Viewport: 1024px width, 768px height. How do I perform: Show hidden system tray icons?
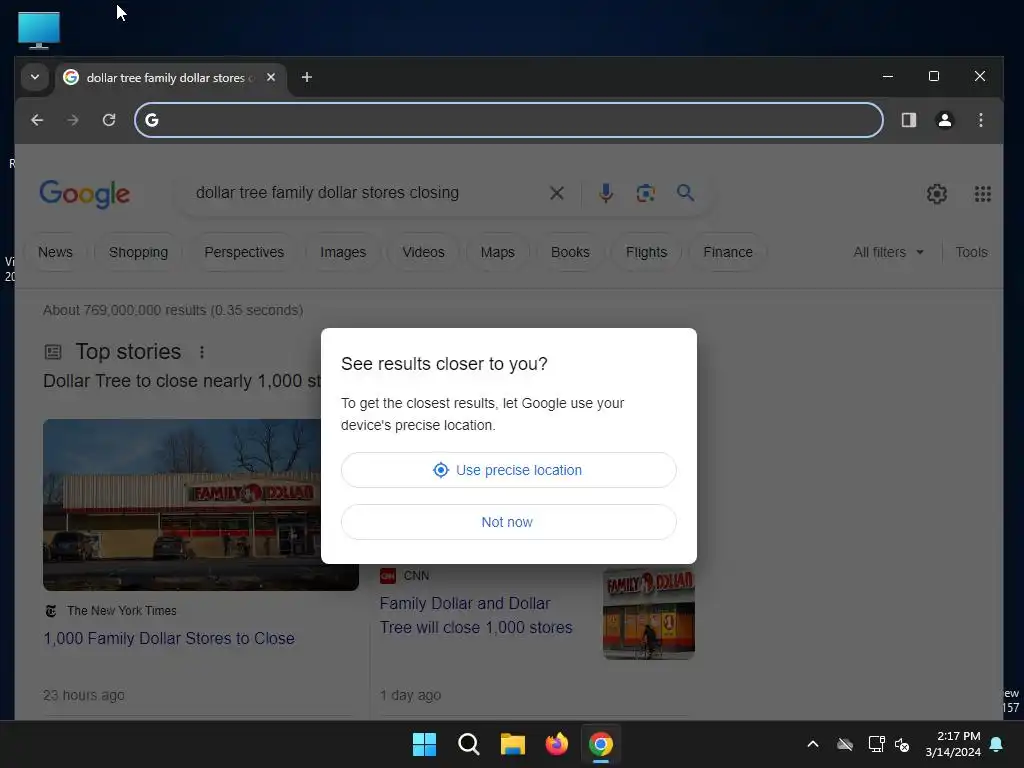click(812, 744)
